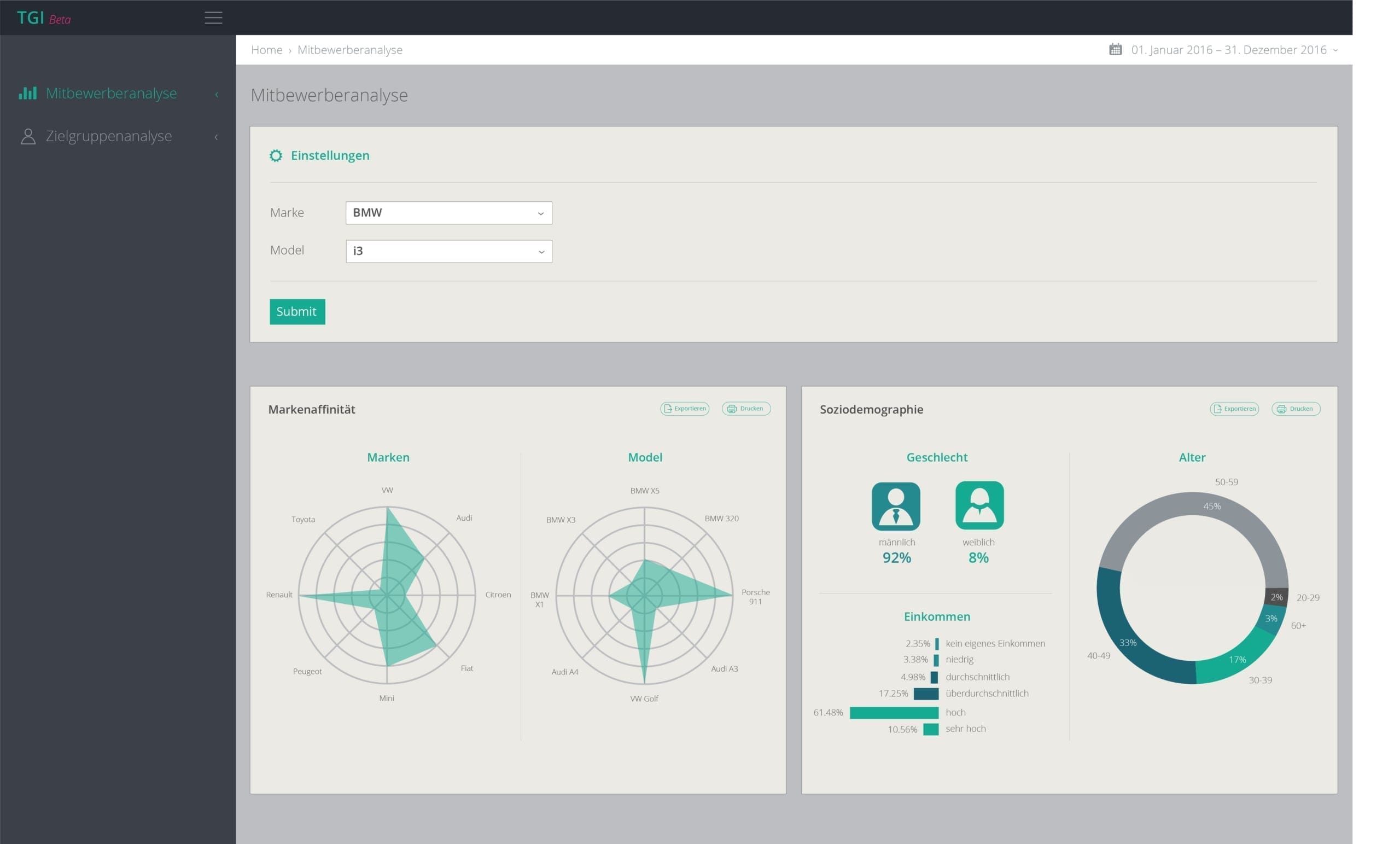Go to Home in the breadcrumb
1400x844 pixels.
point(266,49)
